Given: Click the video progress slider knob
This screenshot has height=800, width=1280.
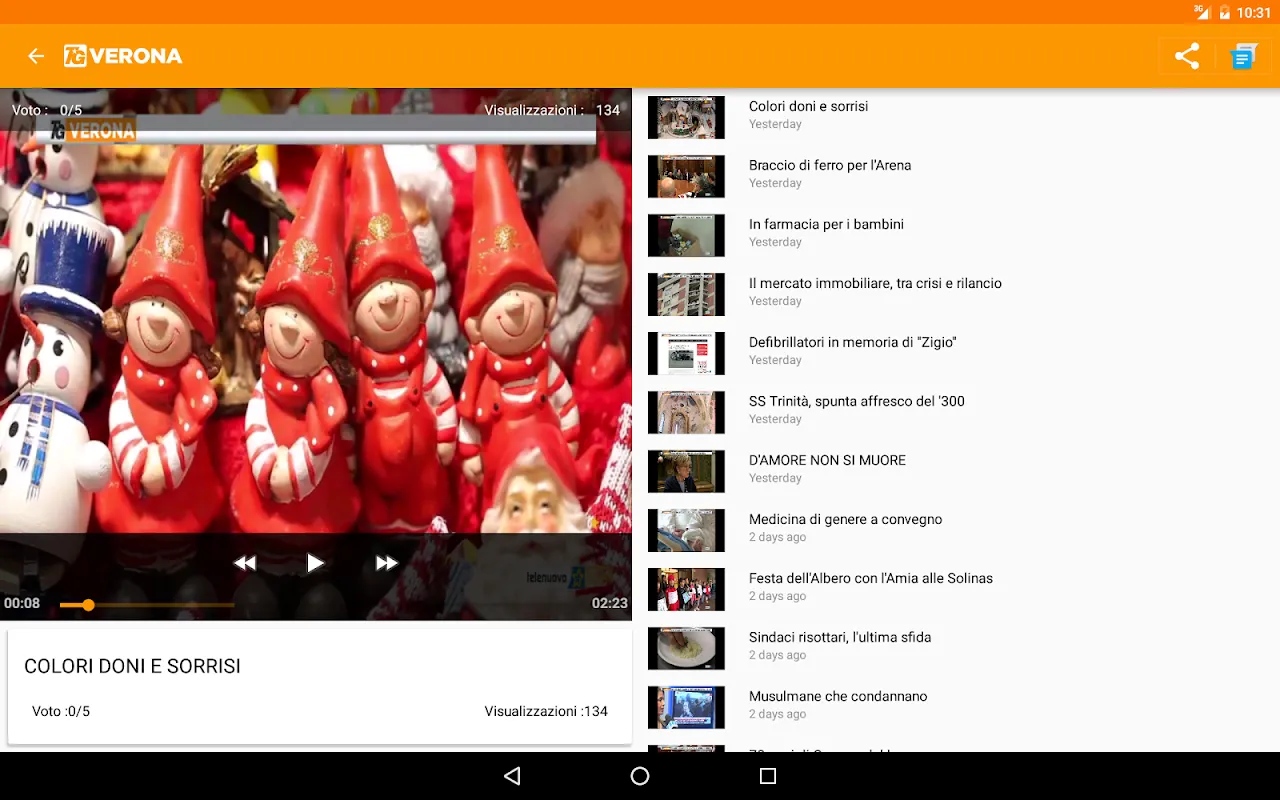Looking at the screenshot, I should click(x=88, y=605).
